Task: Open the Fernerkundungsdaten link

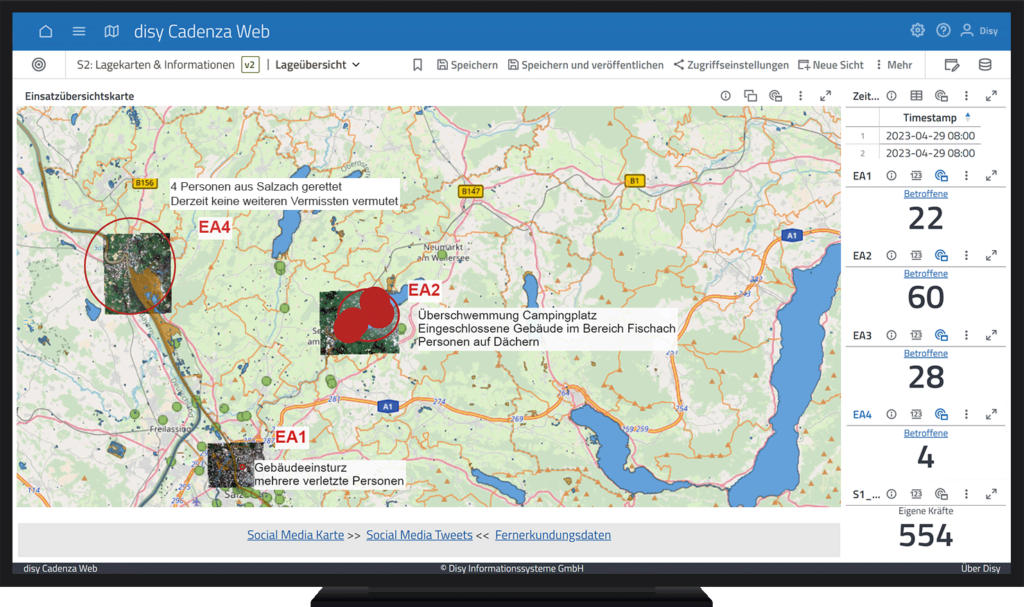Action: coord(553,534)
